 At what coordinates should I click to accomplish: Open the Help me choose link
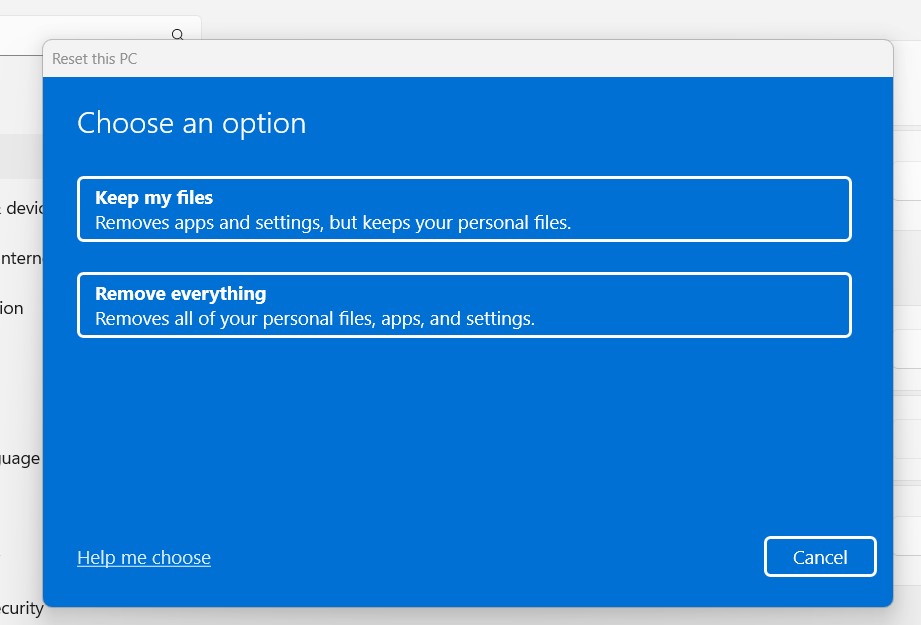tap(144, 558)
